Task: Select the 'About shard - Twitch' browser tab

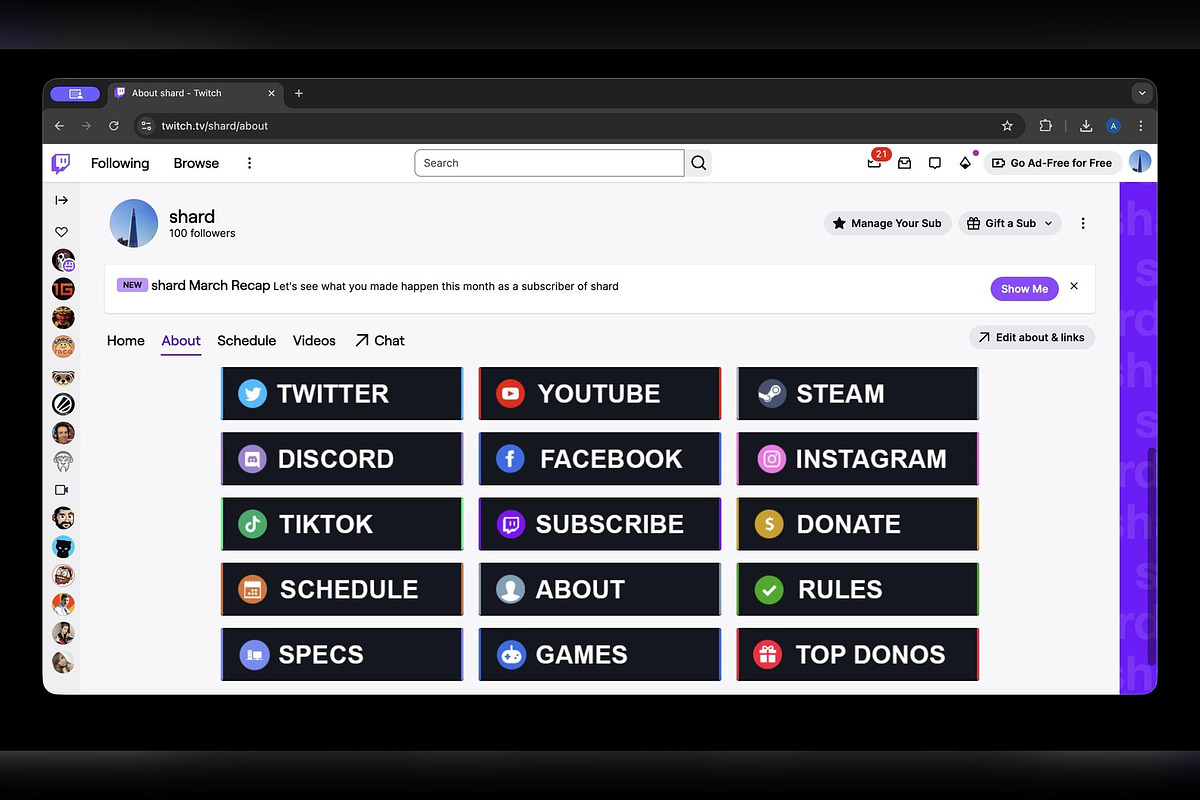Action: coord(195,93)
